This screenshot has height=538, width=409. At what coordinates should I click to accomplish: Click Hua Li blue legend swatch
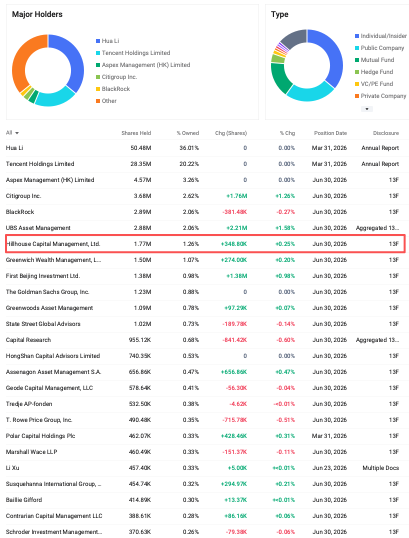(98, 41)
